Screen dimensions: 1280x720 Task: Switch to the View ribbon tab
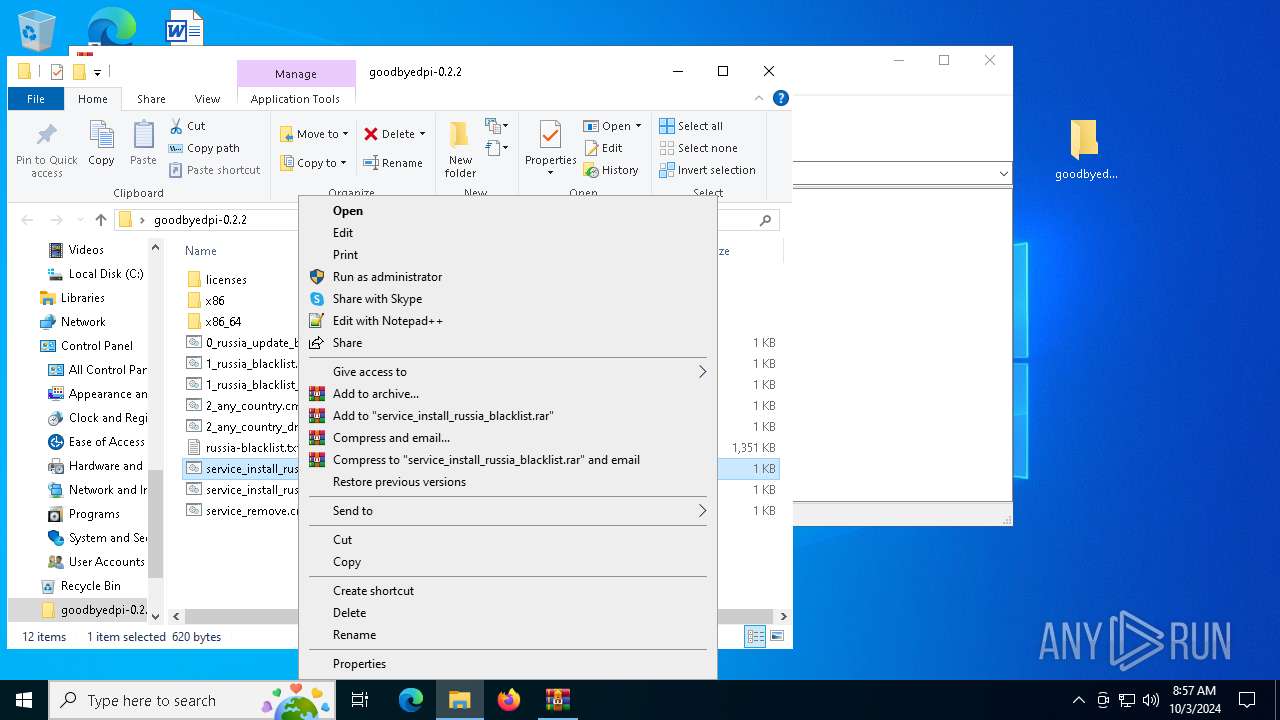pyautogui.click(x=207, y=99)
